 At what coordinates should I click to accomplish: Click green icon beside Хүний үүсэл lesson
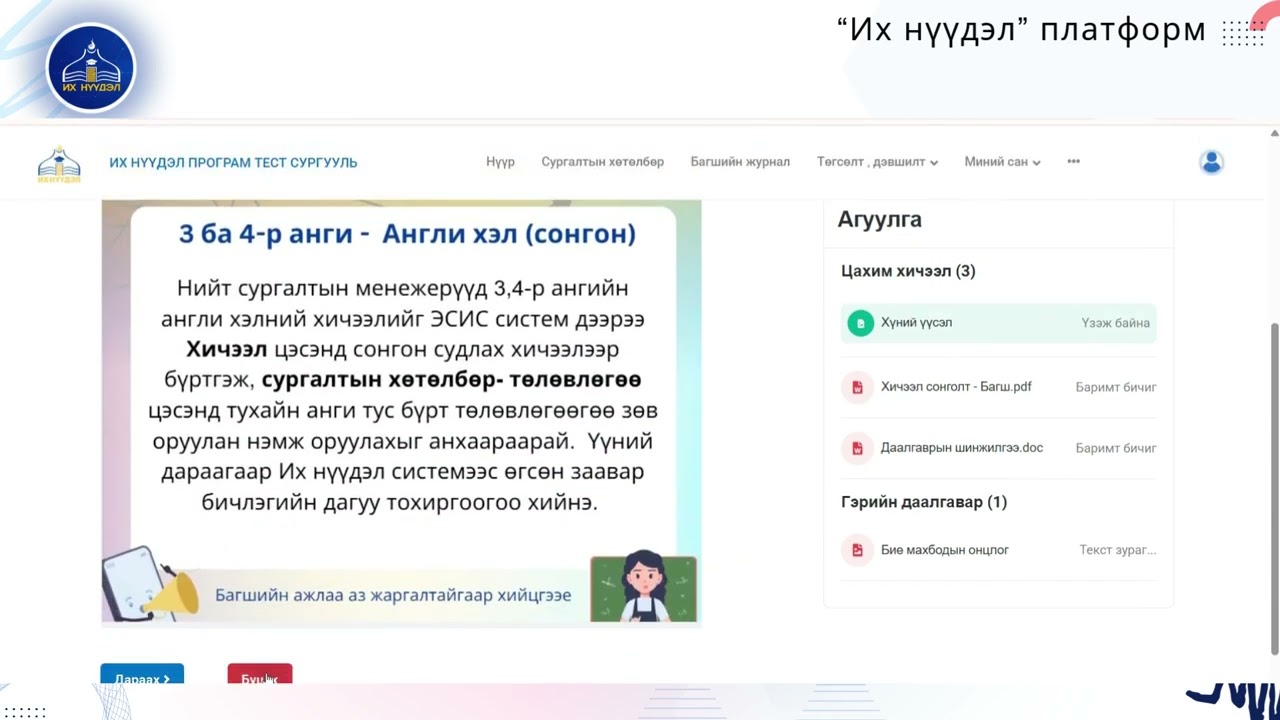[860, 323]
